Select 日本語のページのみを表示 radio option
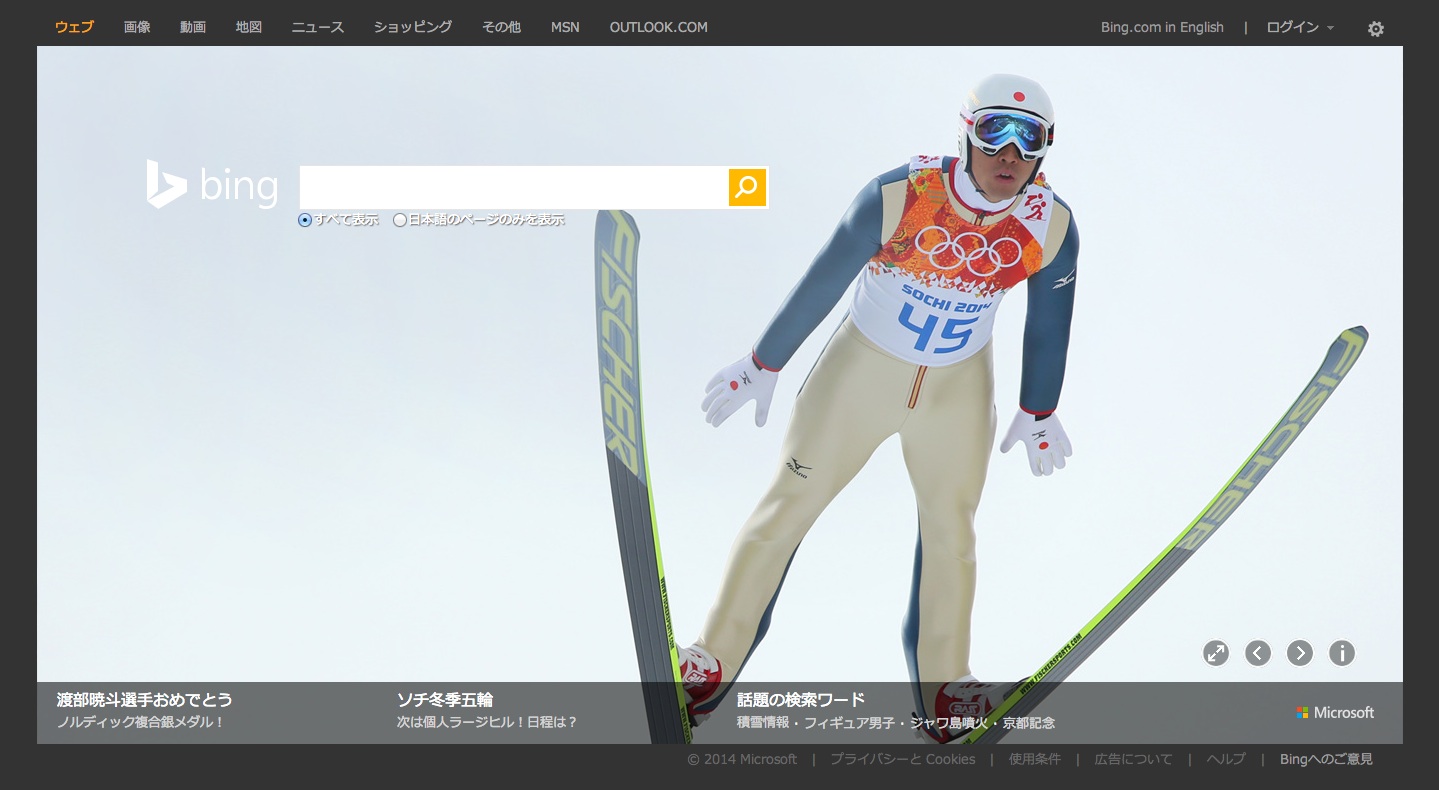 [400, 220]
